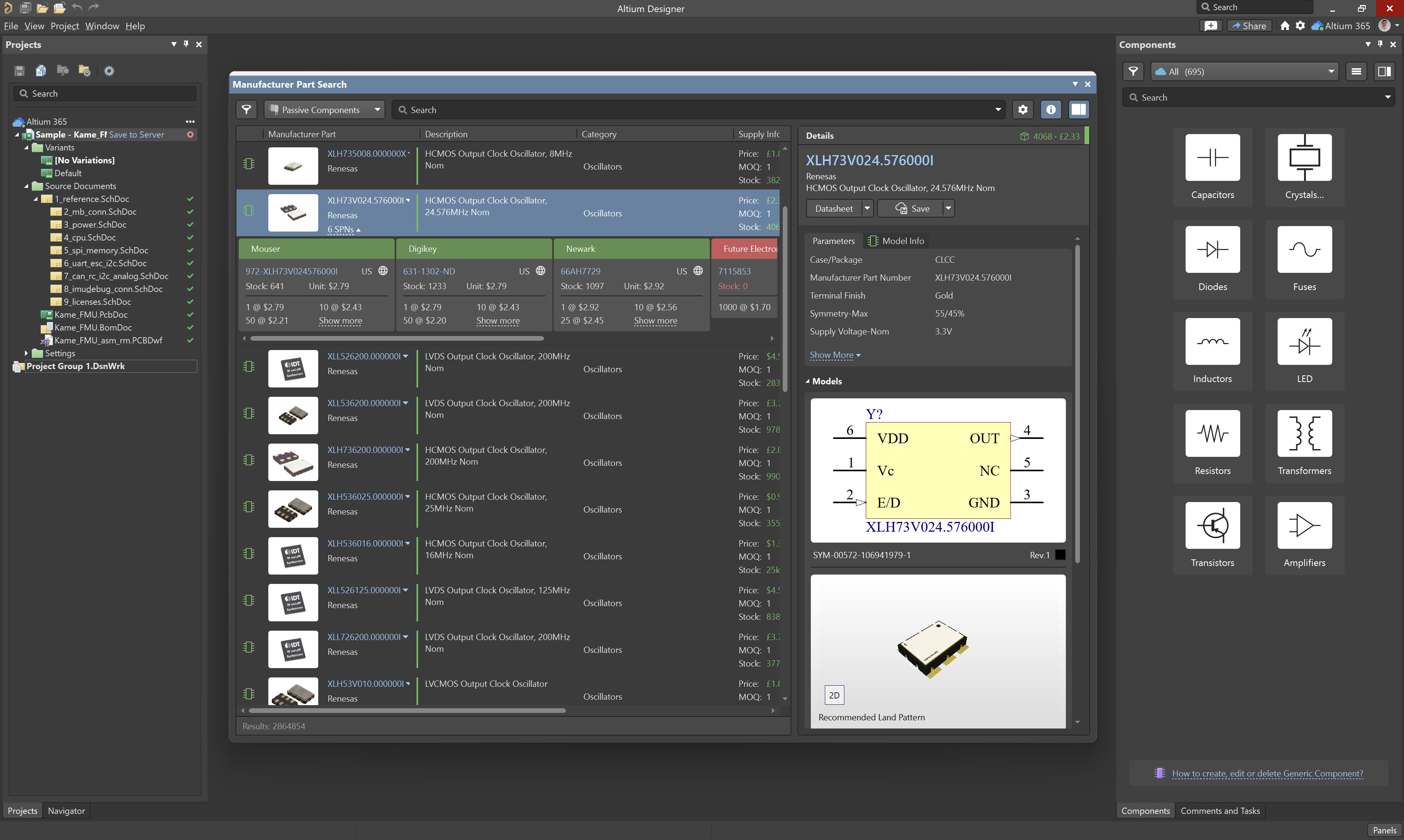The image size is (1404, 840).
Task: Toggle the split view panel button
Action: click(1078, 110)
